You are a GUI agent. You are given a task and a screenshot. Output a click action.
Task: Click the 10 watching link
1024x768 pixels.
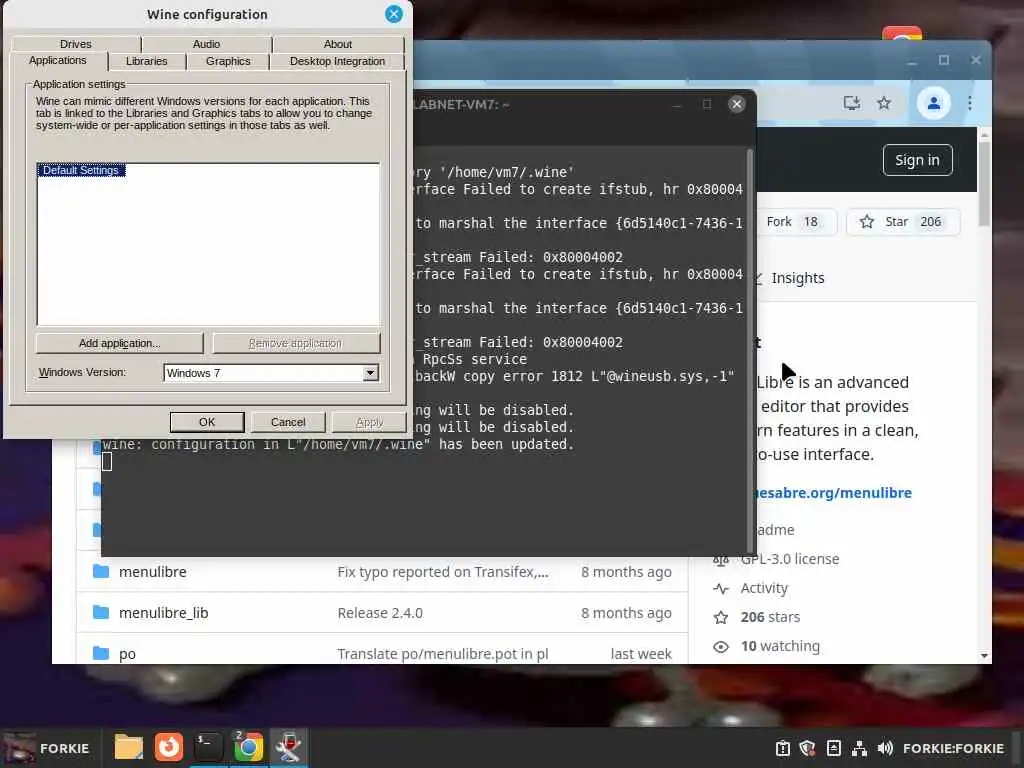(780, 646)
